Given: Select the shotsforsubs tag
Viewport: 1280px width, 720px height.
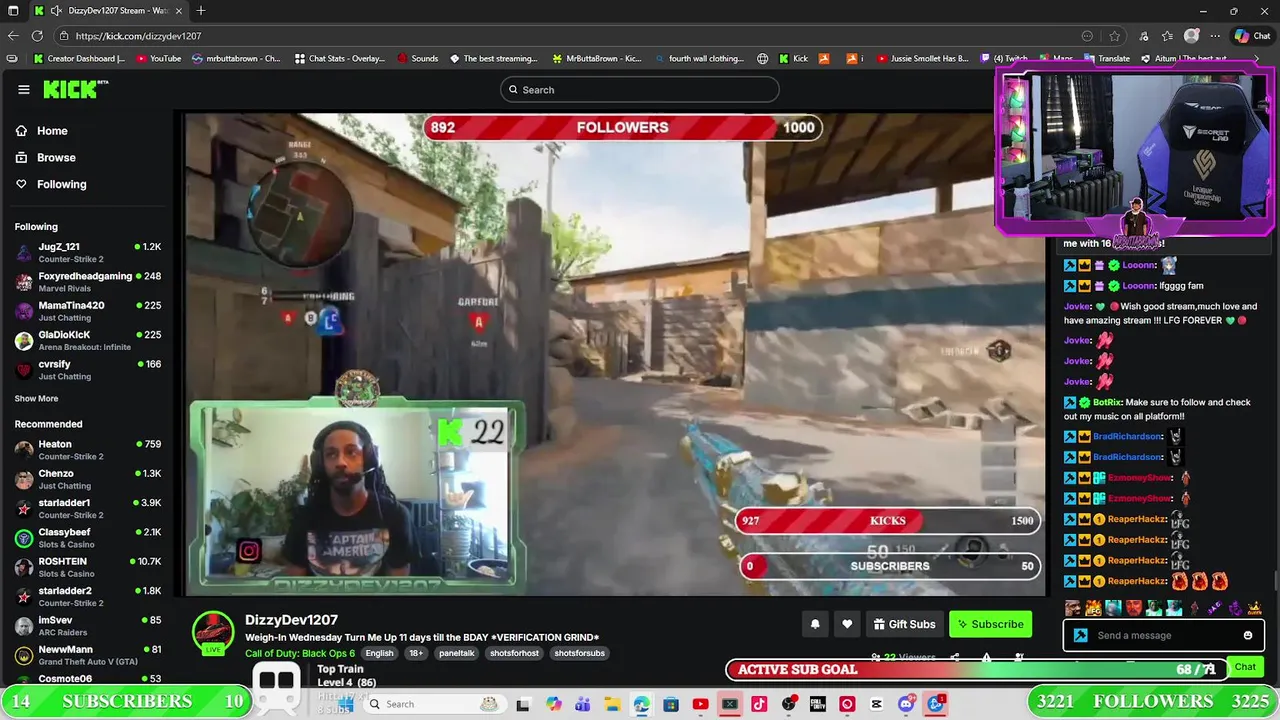Looking at the screenshot, I should [579, 653].
